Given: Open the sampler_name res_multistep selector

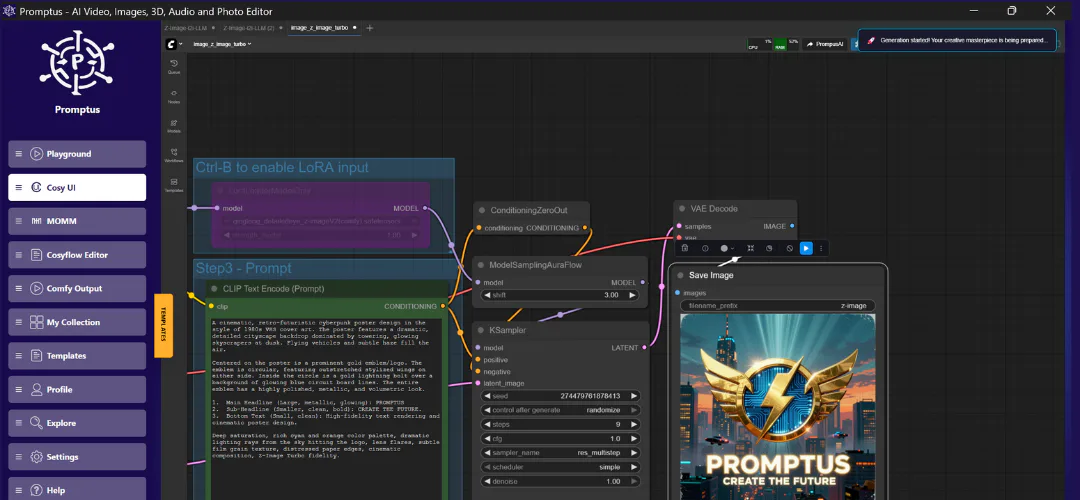Looking at the screenshot, I should pos(561,453).
